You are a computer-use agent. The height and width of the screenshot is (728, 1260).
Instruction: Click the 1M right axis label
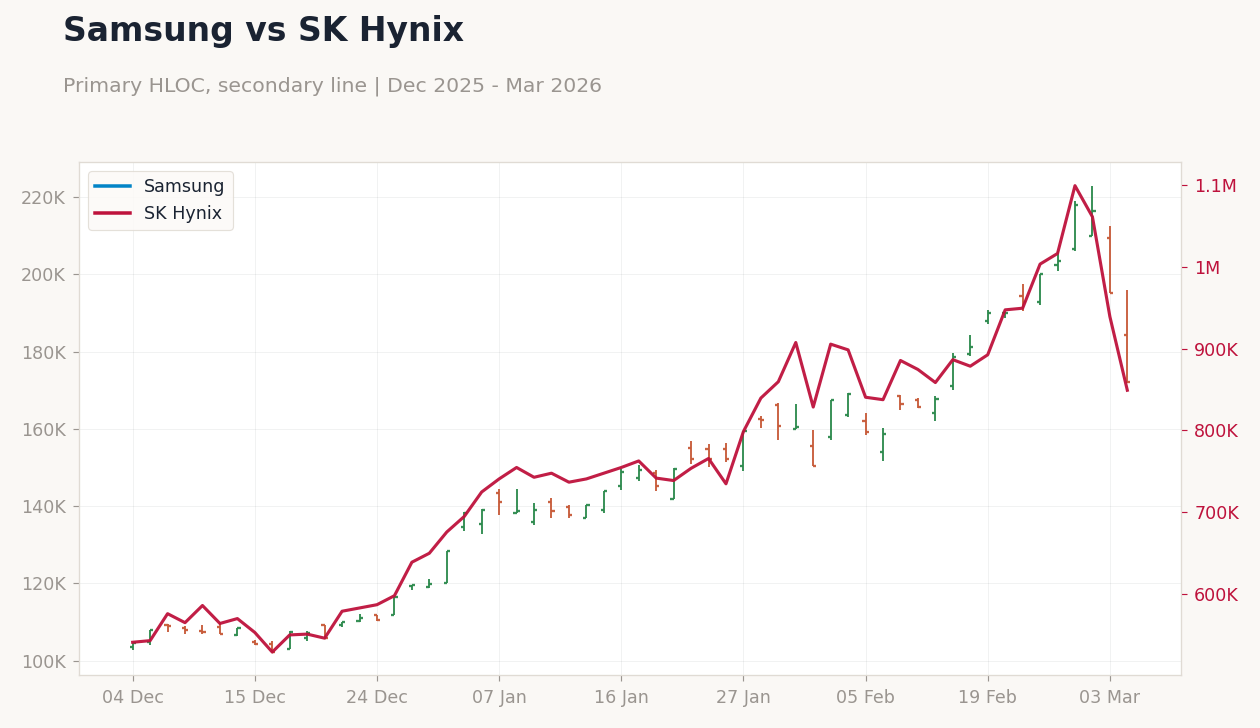pos(1207,268)
